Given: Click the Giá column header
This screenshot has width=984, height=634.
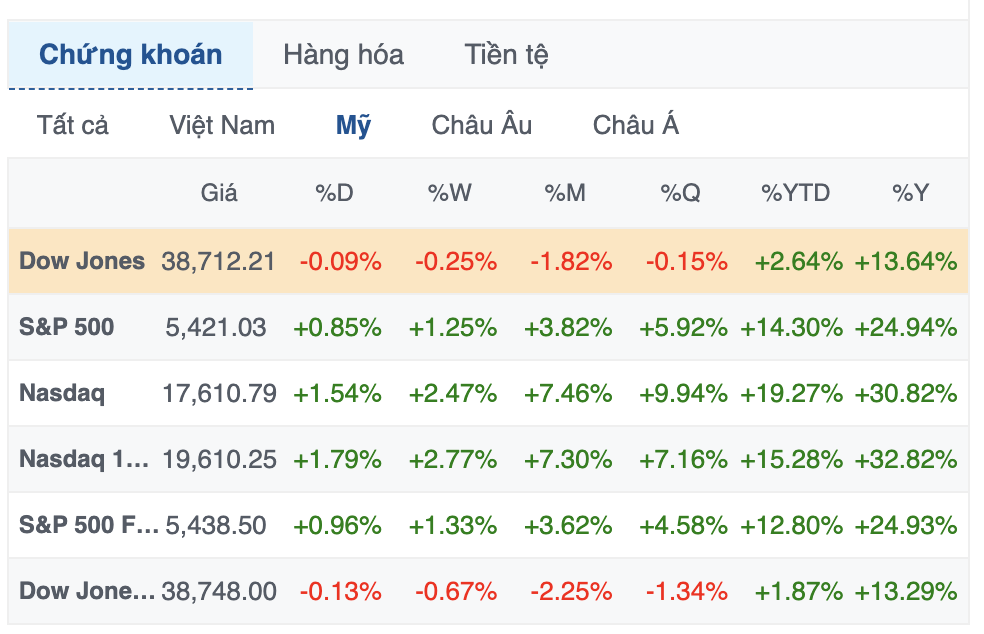Looking at the screenshot, I should [219, 193].
